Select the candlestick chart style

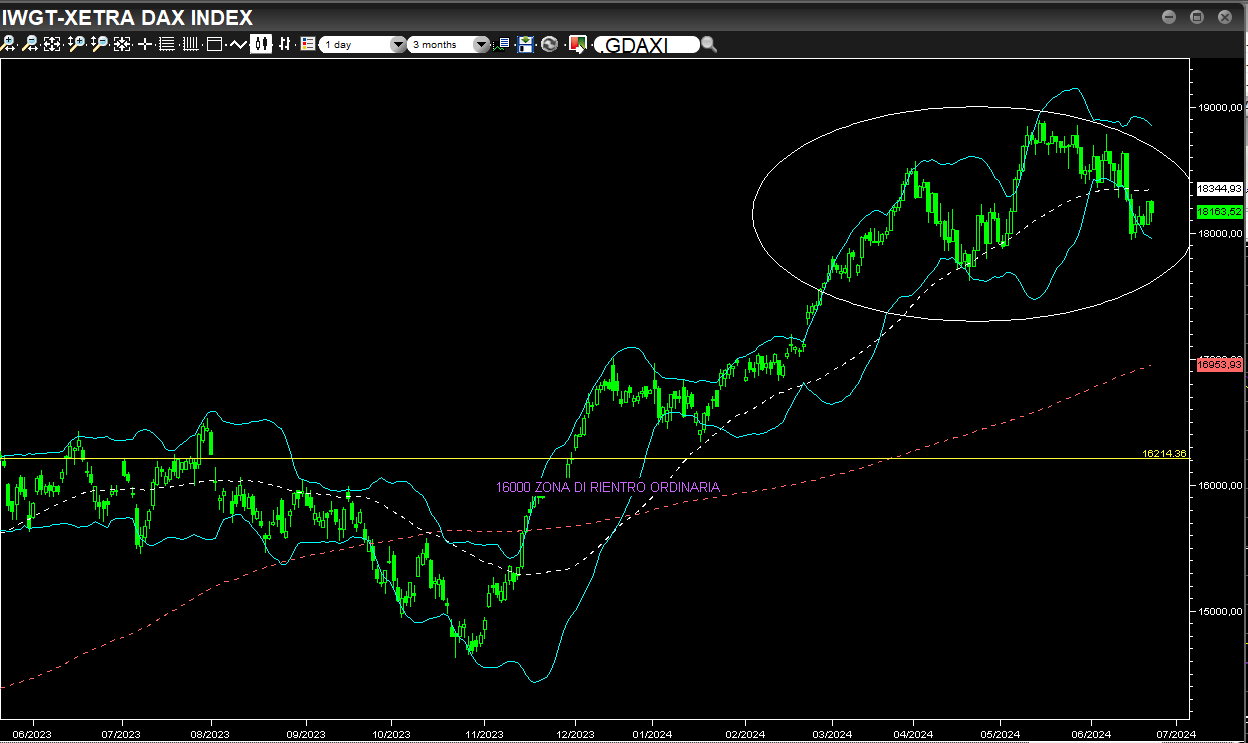[261, 44]
